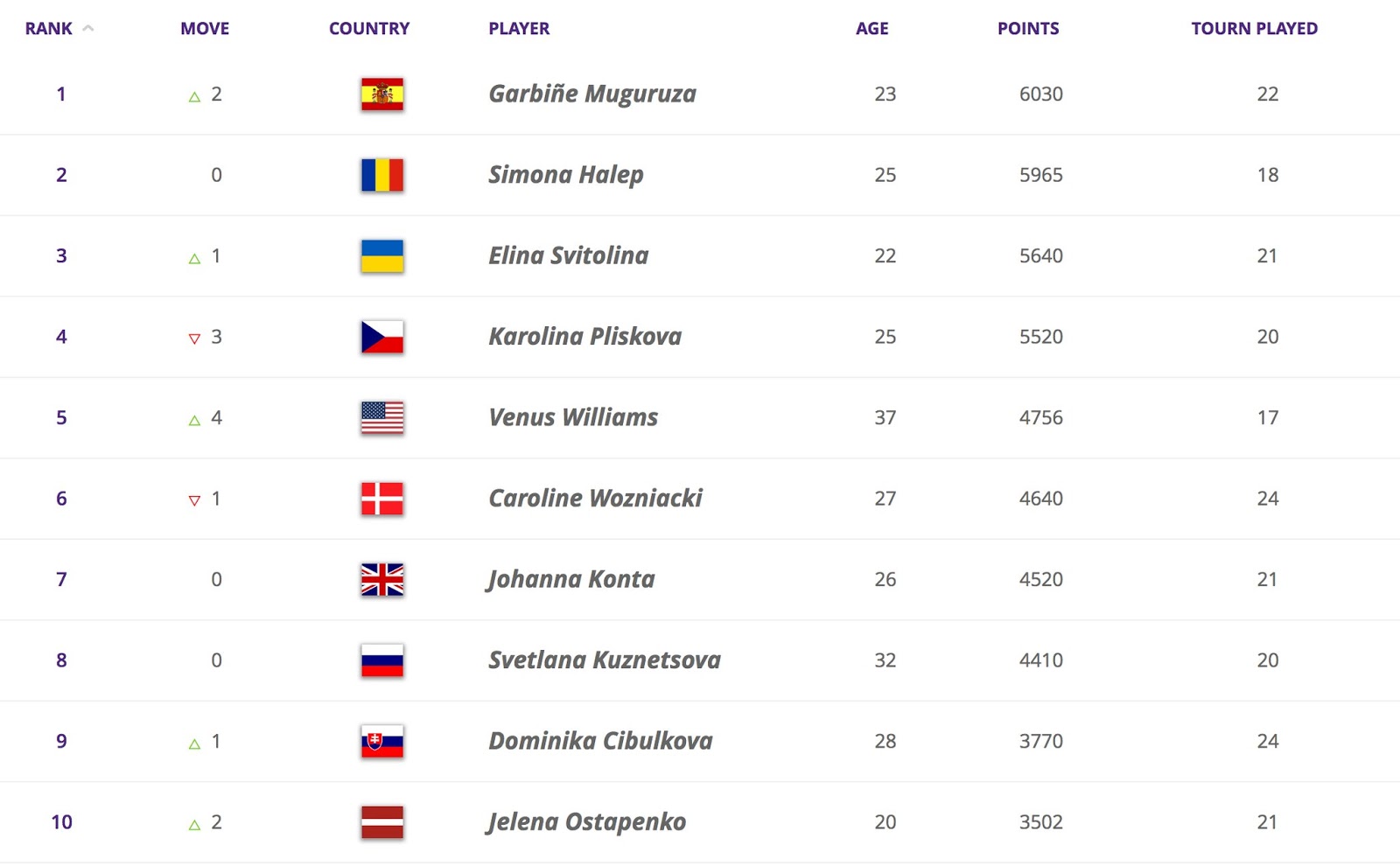Click the Spain flag icon
Viewport: 1400px width, 866px height.
point(382,94)
